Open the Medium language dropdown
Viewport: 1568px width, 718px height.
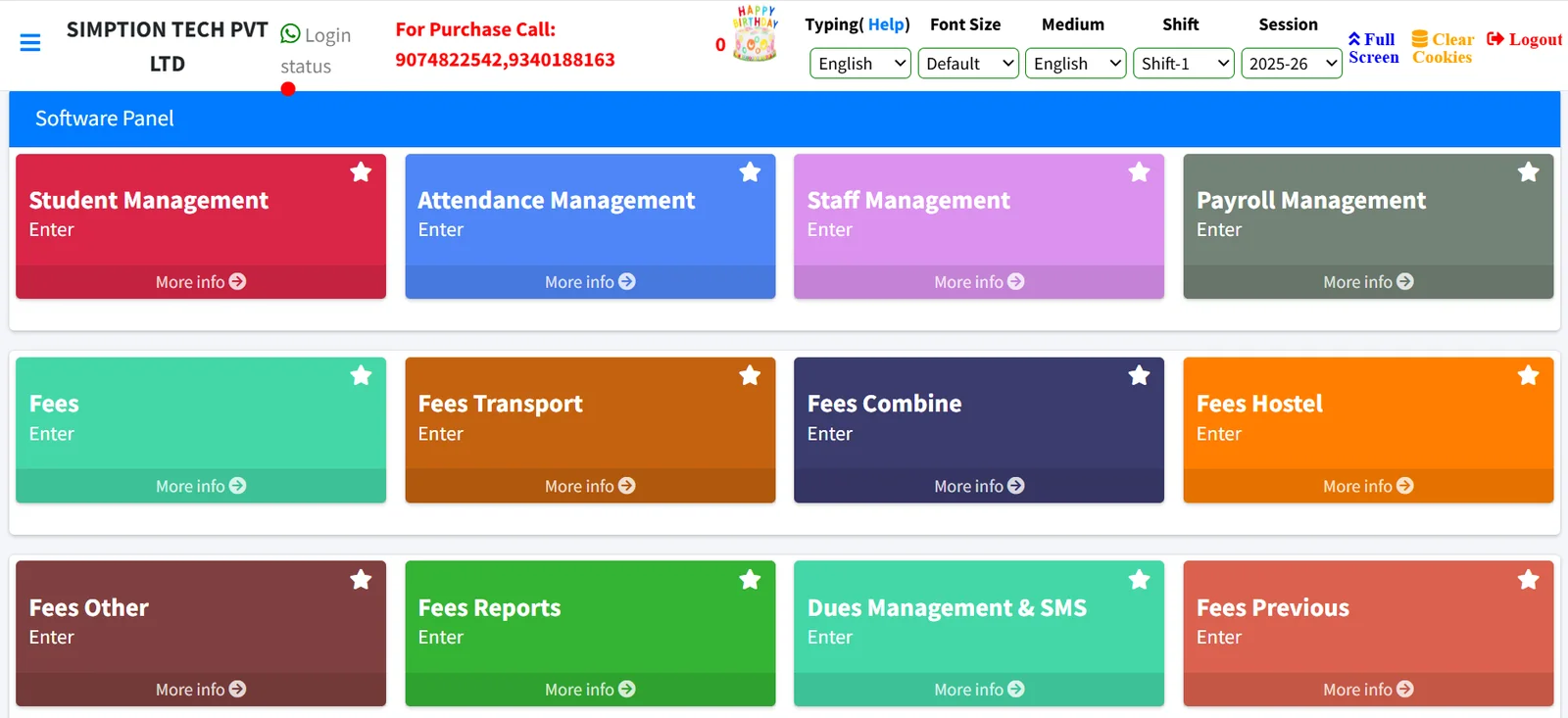(1076, 64)
